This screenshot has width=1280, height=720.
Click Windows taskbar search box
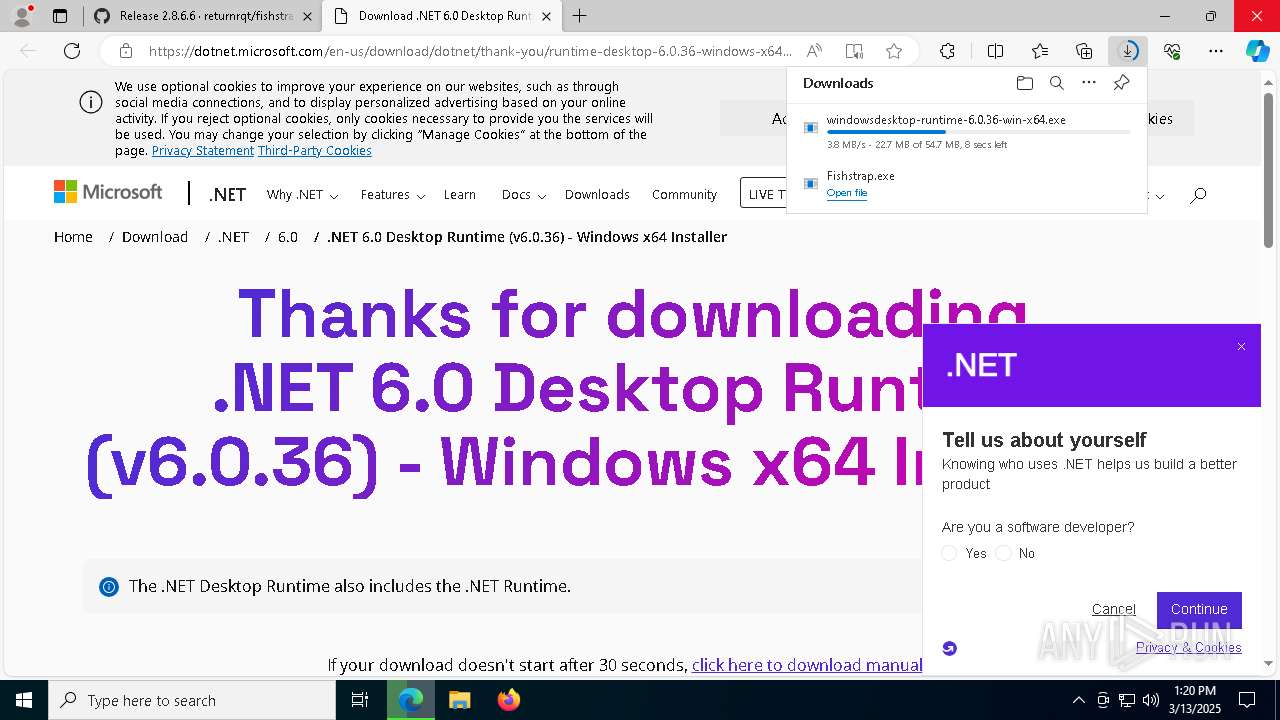(192, 700)
